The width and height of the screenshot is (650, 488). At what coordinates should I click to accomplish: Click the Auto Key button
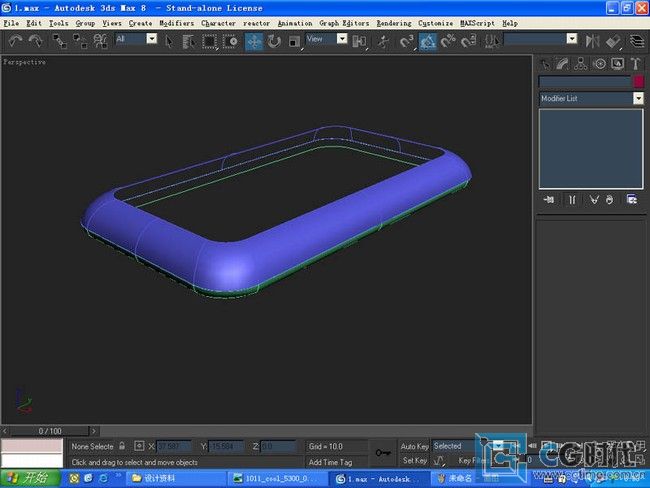pos(414,446)
